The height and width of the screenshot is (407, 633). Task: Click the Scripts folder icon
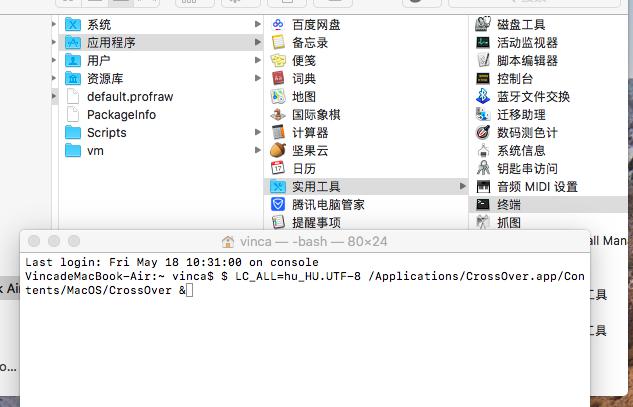coord(73,132)
